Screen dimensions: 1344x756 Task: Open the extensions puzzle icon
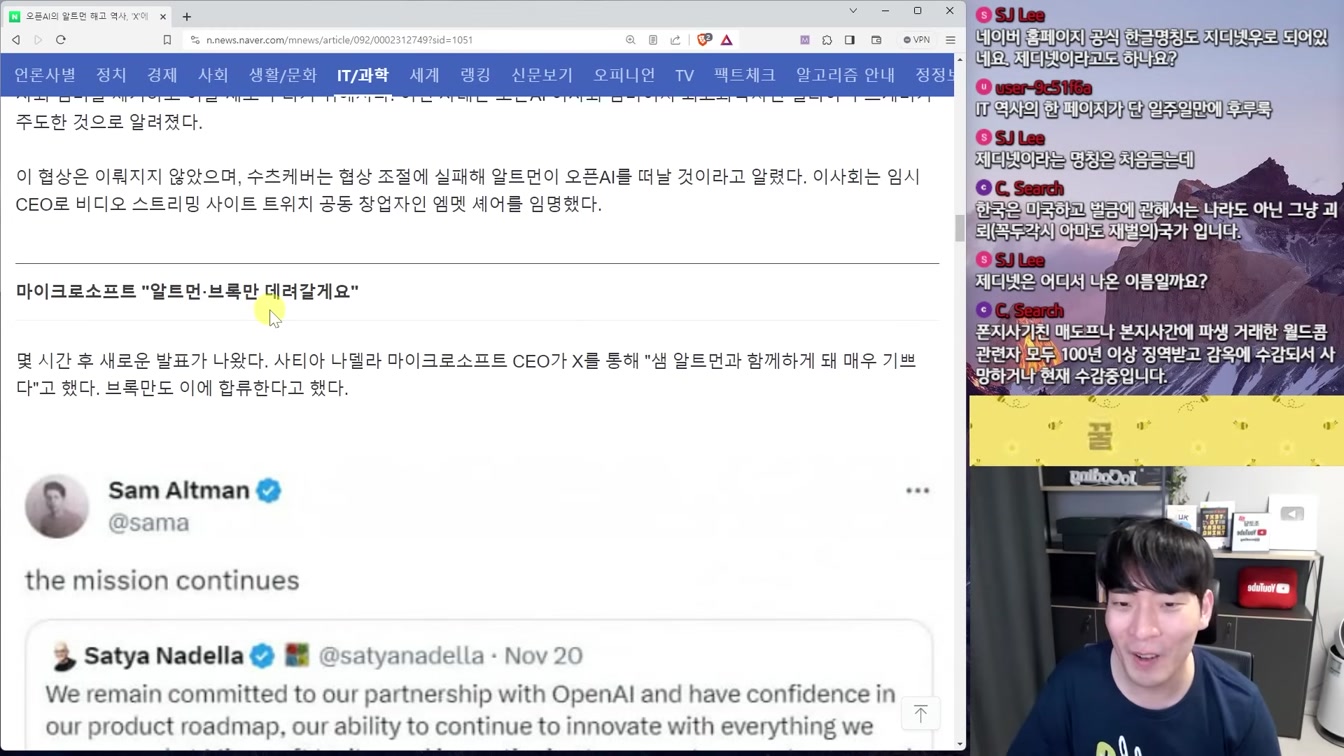point(827,40)
